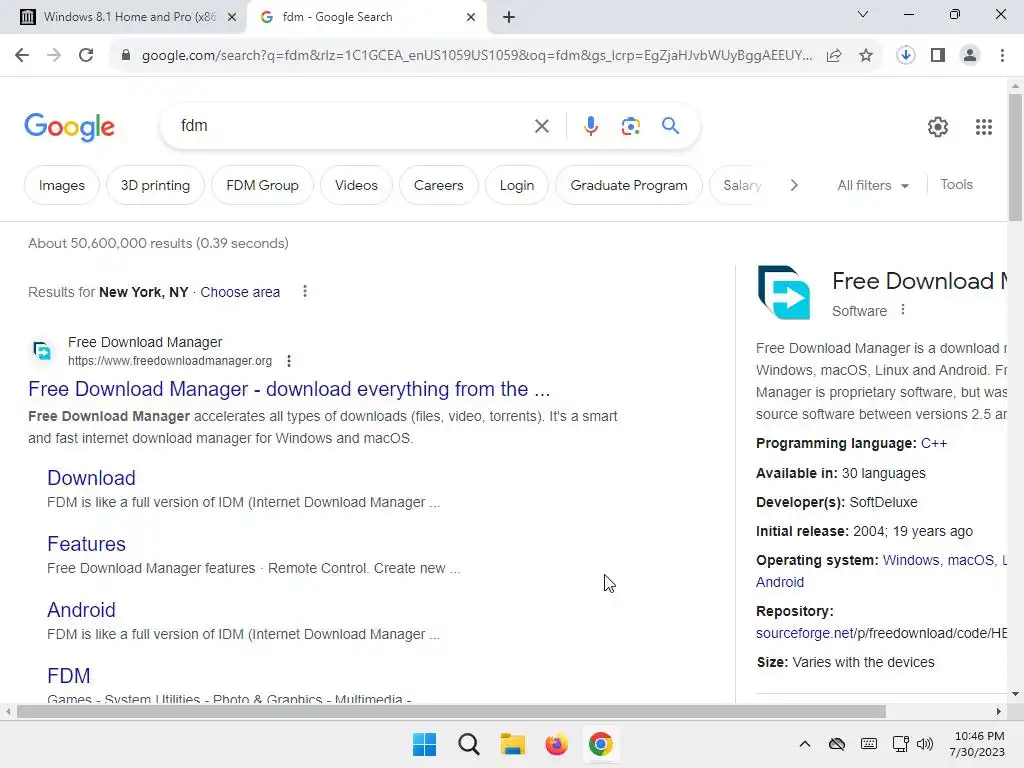
Task: Open location results options three dots
Action: point(304,291)
